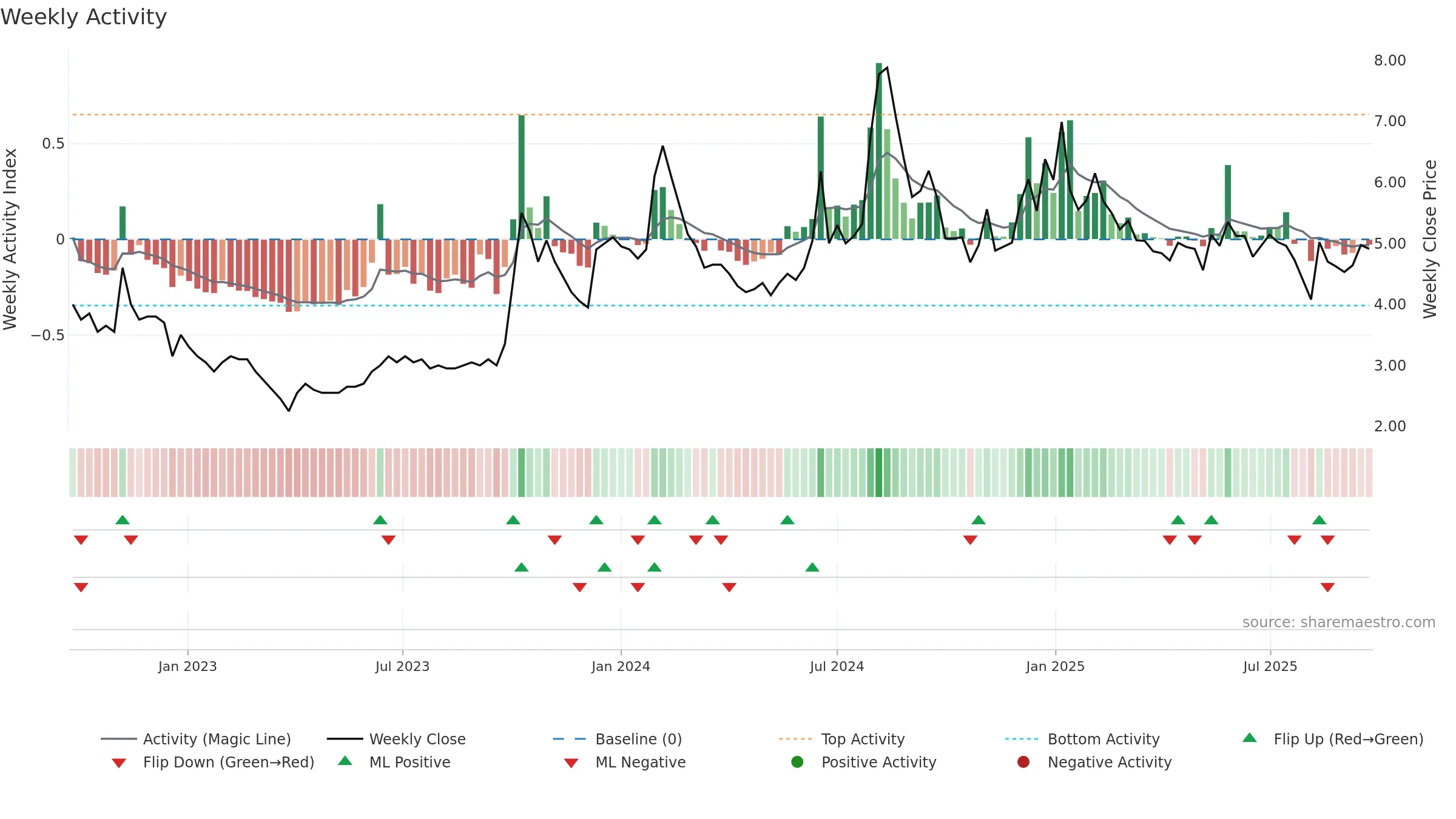This screenshot has width=1456, height=819.
Task: Click the weekly close price trough in early 2023
Action: pyautogui.click(x=289, y=411)
